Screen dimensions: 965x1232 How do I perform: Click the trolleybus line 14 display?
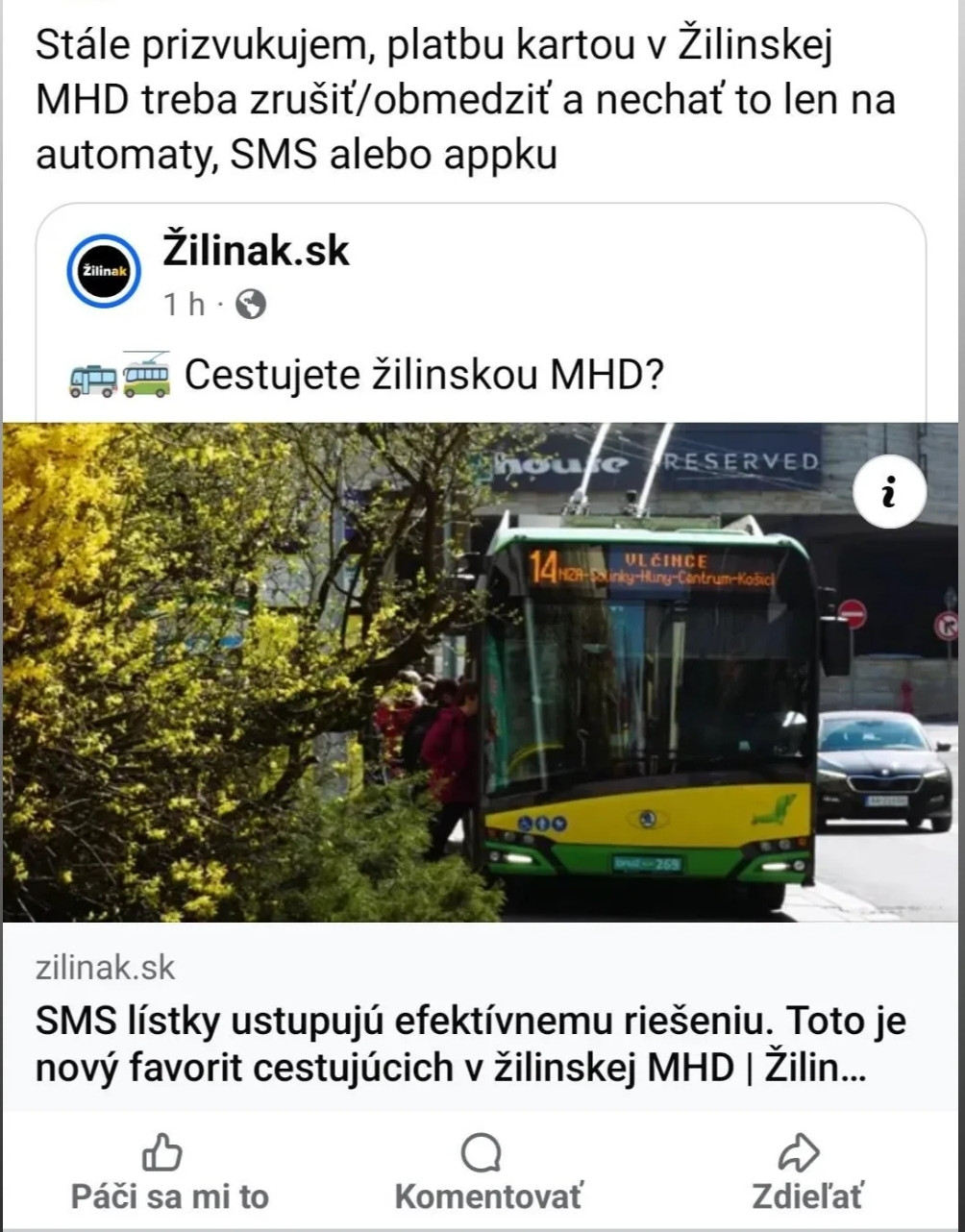coord(651,569)
